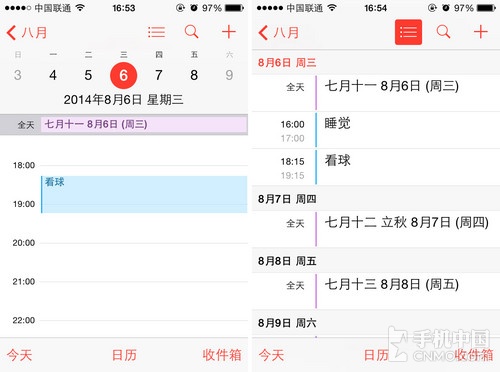Open 日历 in left screen toolbar
The image size is (500, 372).
pyautogui.click(x=124, y=355)
